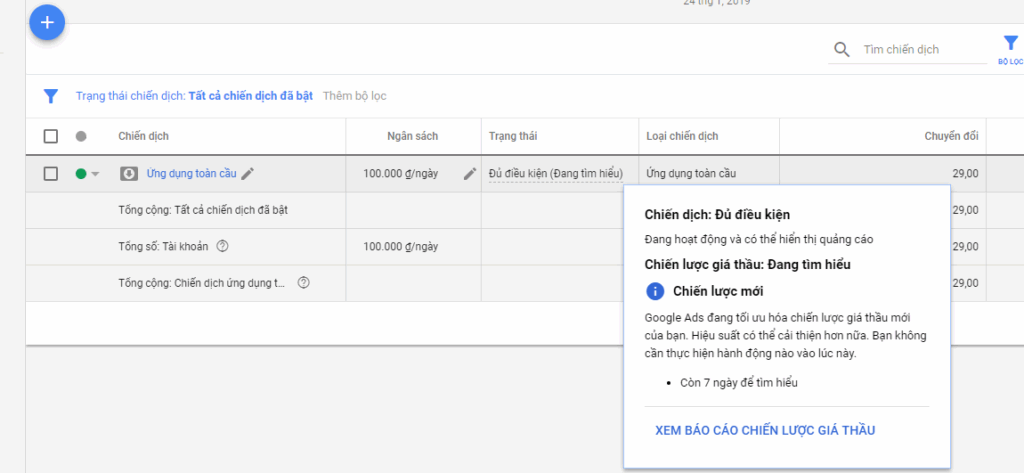
Task: Click the blue funnel icon beside Trạng thái chiến dịch
Action: pos(50,96)
